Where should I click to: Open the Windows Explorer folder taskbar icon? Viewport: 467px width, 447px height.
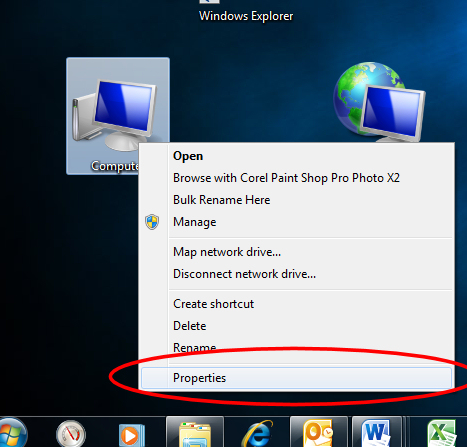(x=195, y=433)
